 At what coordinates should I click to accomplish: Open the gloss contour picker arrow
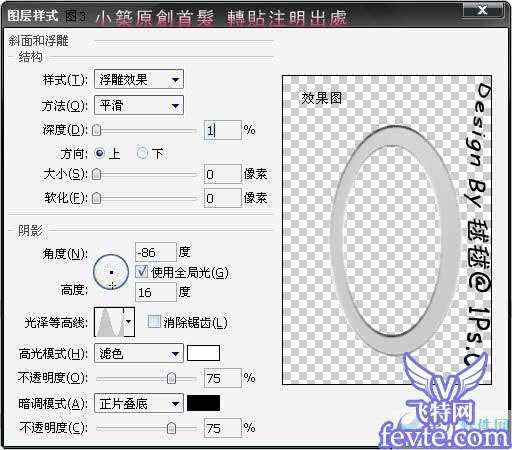129,322
